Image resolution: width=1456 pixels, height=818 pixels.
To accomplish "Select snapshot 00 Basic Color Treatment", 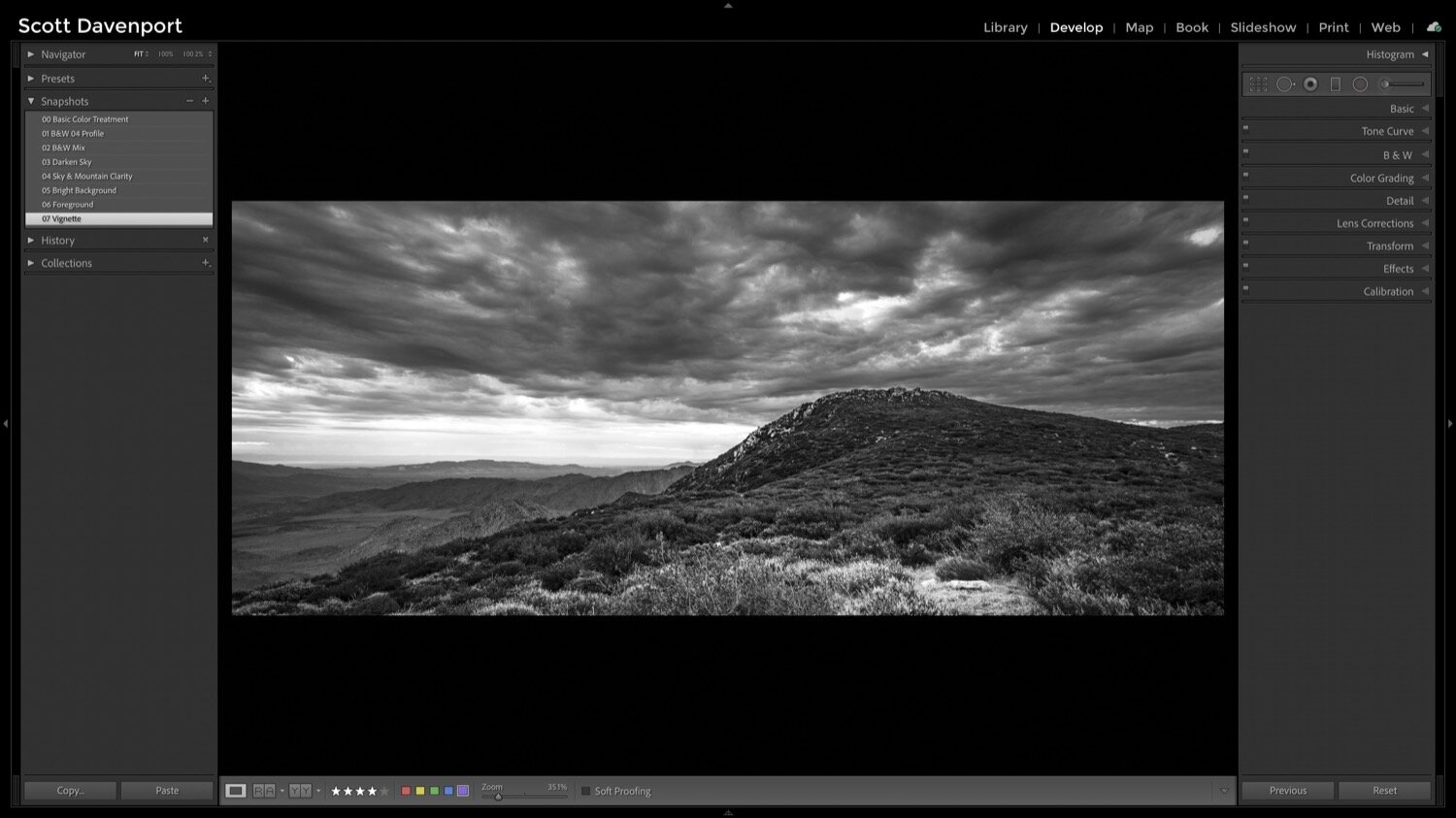I will tap(119, 119).
